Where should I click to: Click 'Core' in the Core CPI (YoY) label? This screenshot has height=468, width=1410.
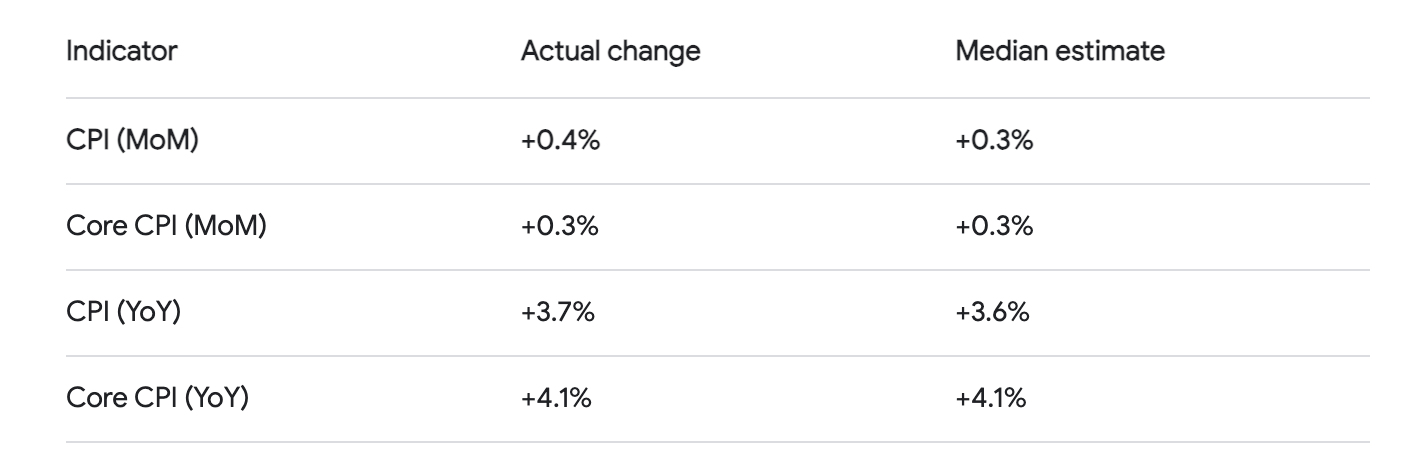click(x=91, y=399)
